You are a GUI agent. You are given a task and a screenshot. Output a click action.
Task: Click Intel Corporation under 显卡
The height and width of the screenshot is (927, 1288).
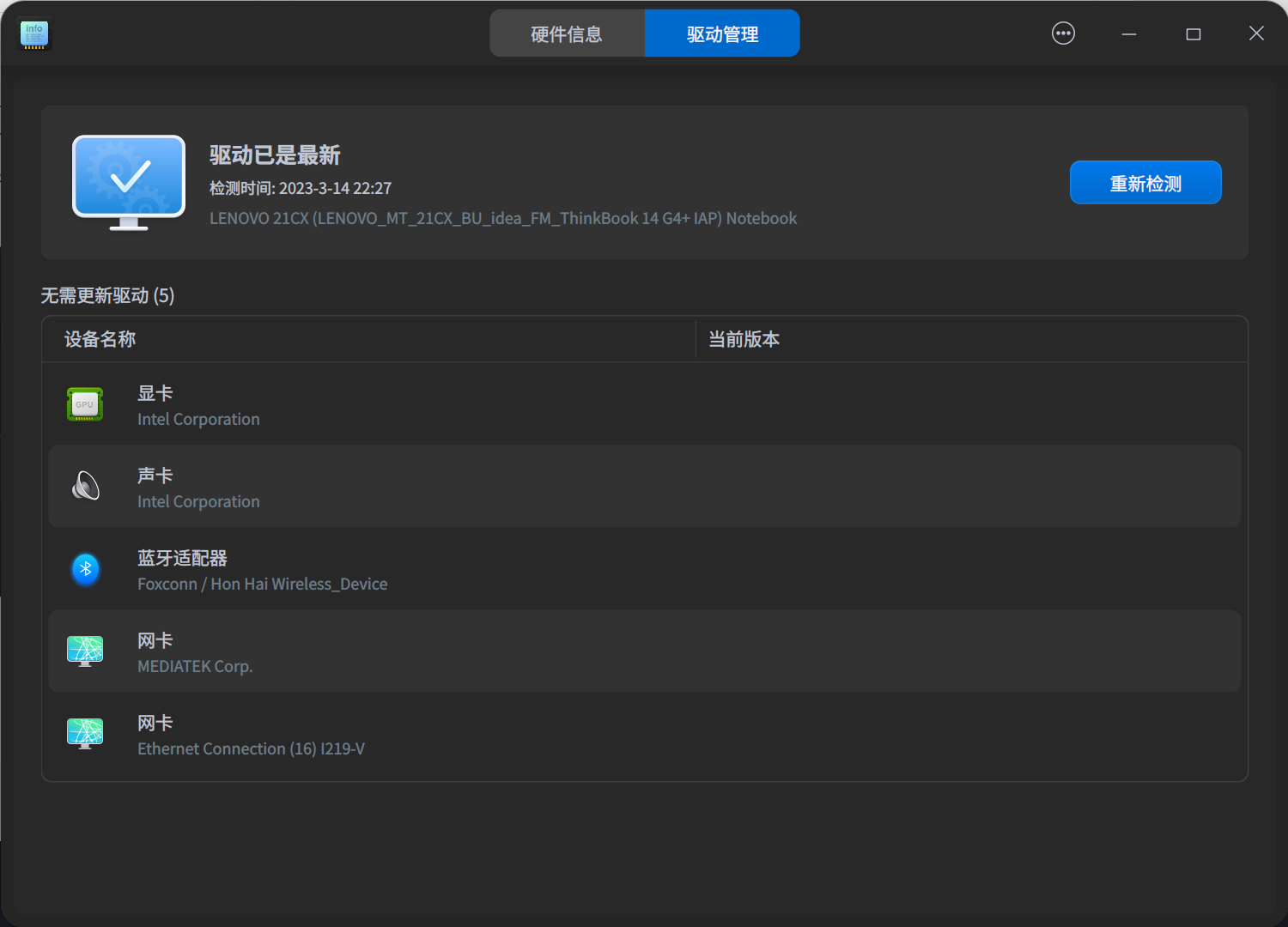pyautogui.click(x=198, y=419)
